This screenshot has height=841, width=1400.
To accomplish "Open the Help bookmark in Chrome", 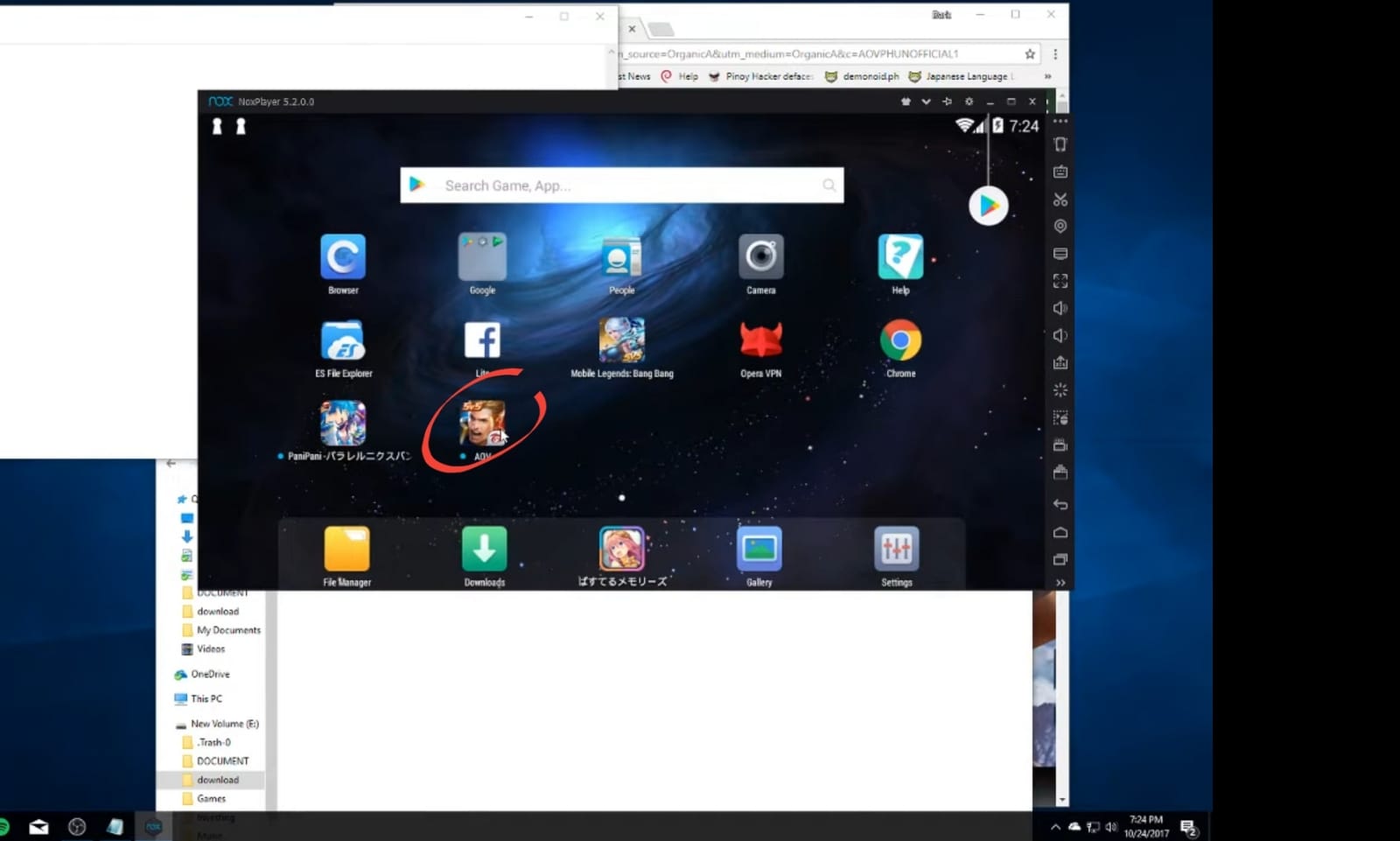I will click(x=680, y=76).
